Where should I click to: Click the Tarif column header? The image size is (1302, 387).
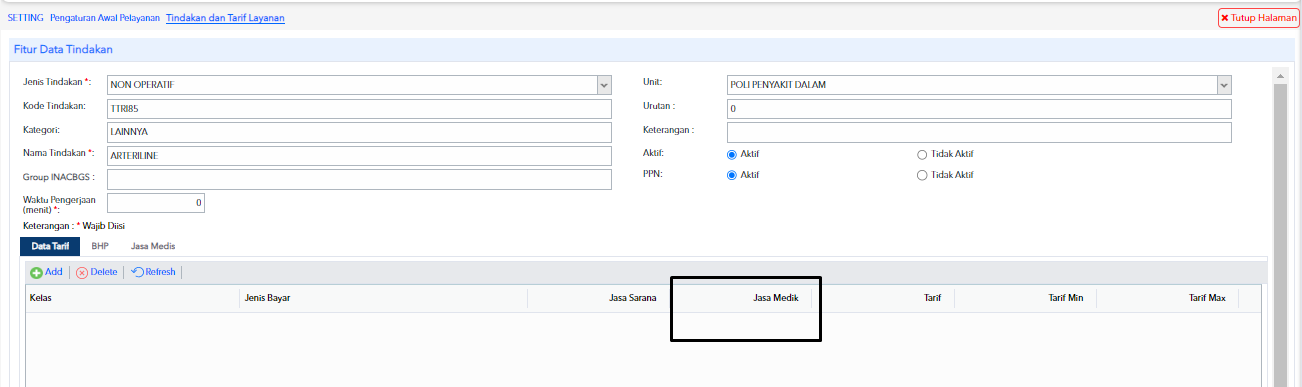click(884, 298)
